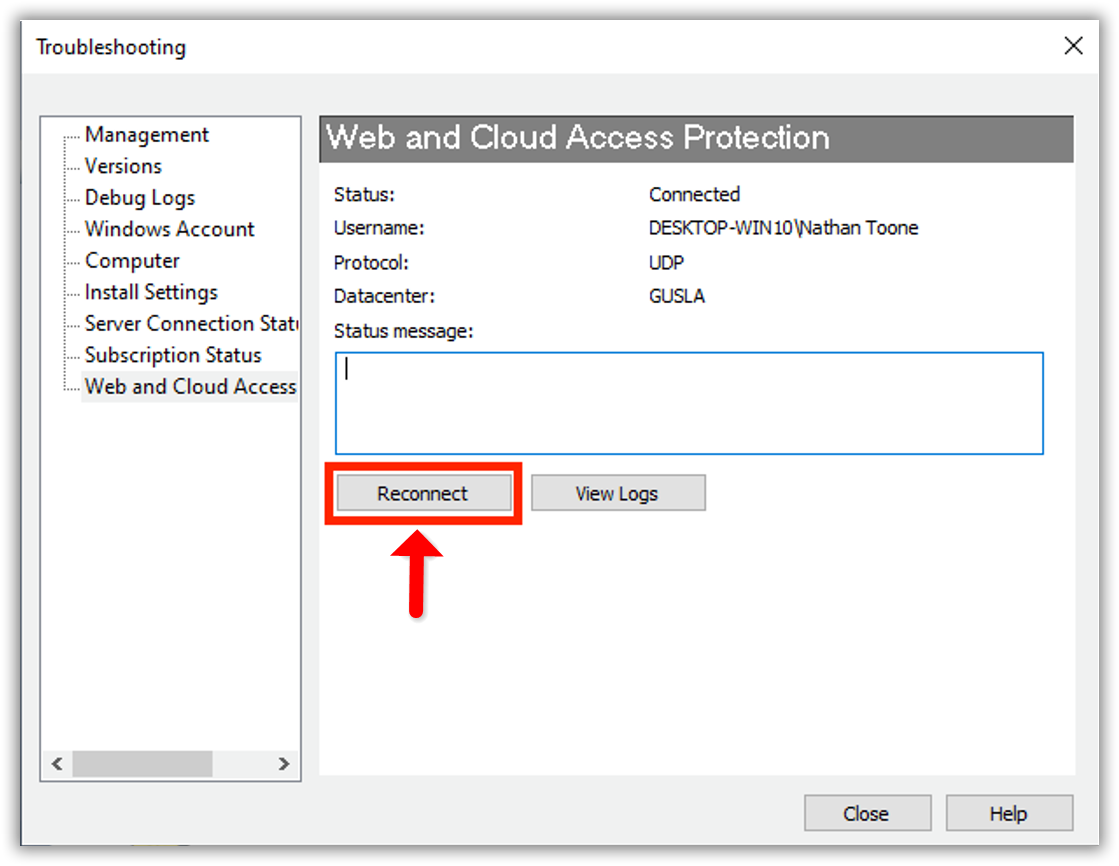Select Debug Logs in the sidebar
This screenshot has width=1119, height=866.
click(139, 198)
